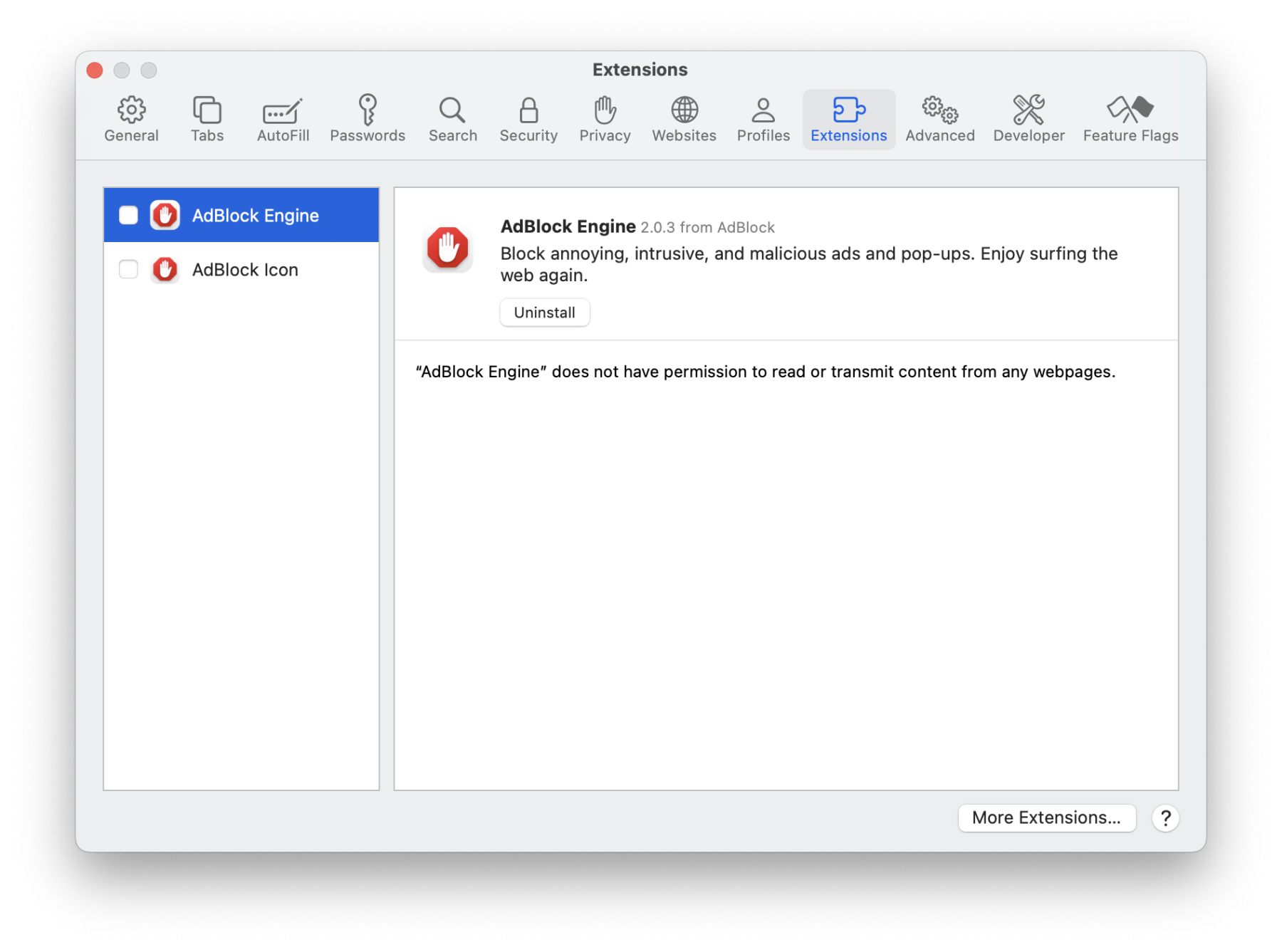Screen dimensions: 1282x952
Task: Open Profiles settings
Action: [x=763, y=118]
